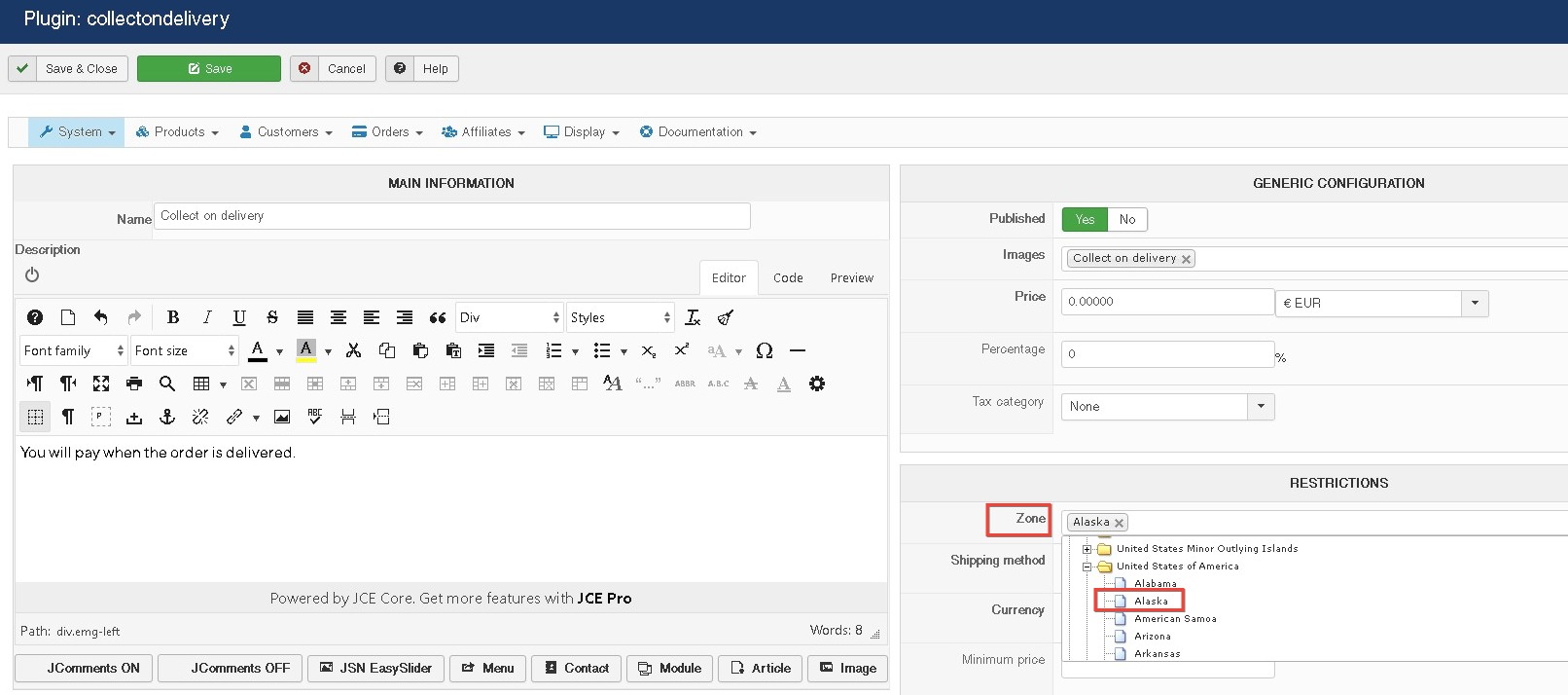Screen dimensions: 1568x695
Task: Open the Styles dropdown
Action: click(621, 317)
